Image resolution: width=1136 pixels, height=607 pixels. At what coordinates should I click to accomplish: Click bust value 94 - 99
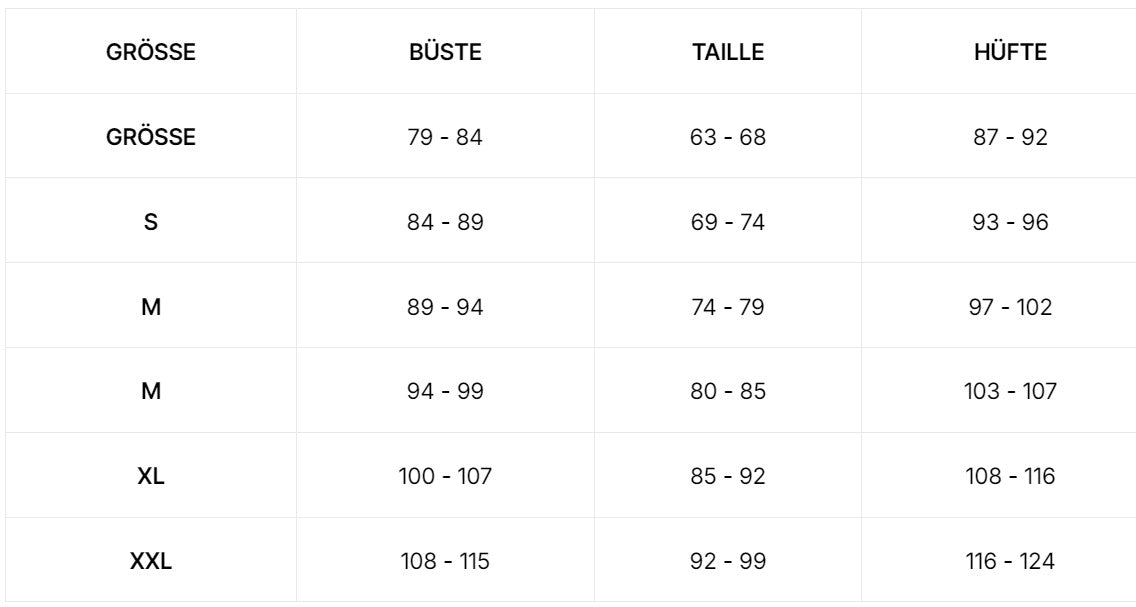click(x=445, y=391)
